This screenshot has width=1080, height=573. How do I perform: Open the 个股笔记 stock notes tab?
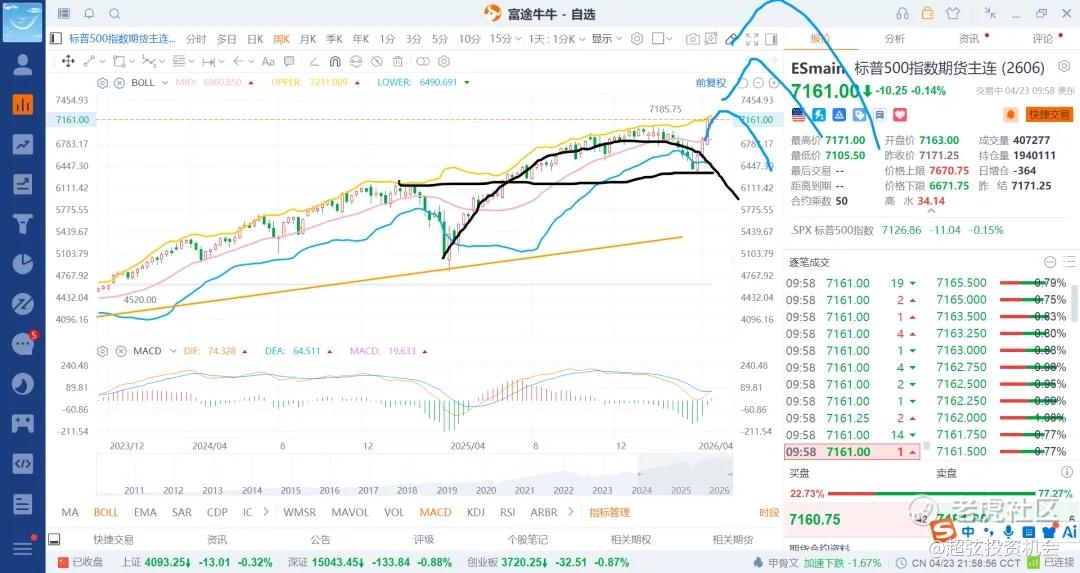[x=528, y=539]
